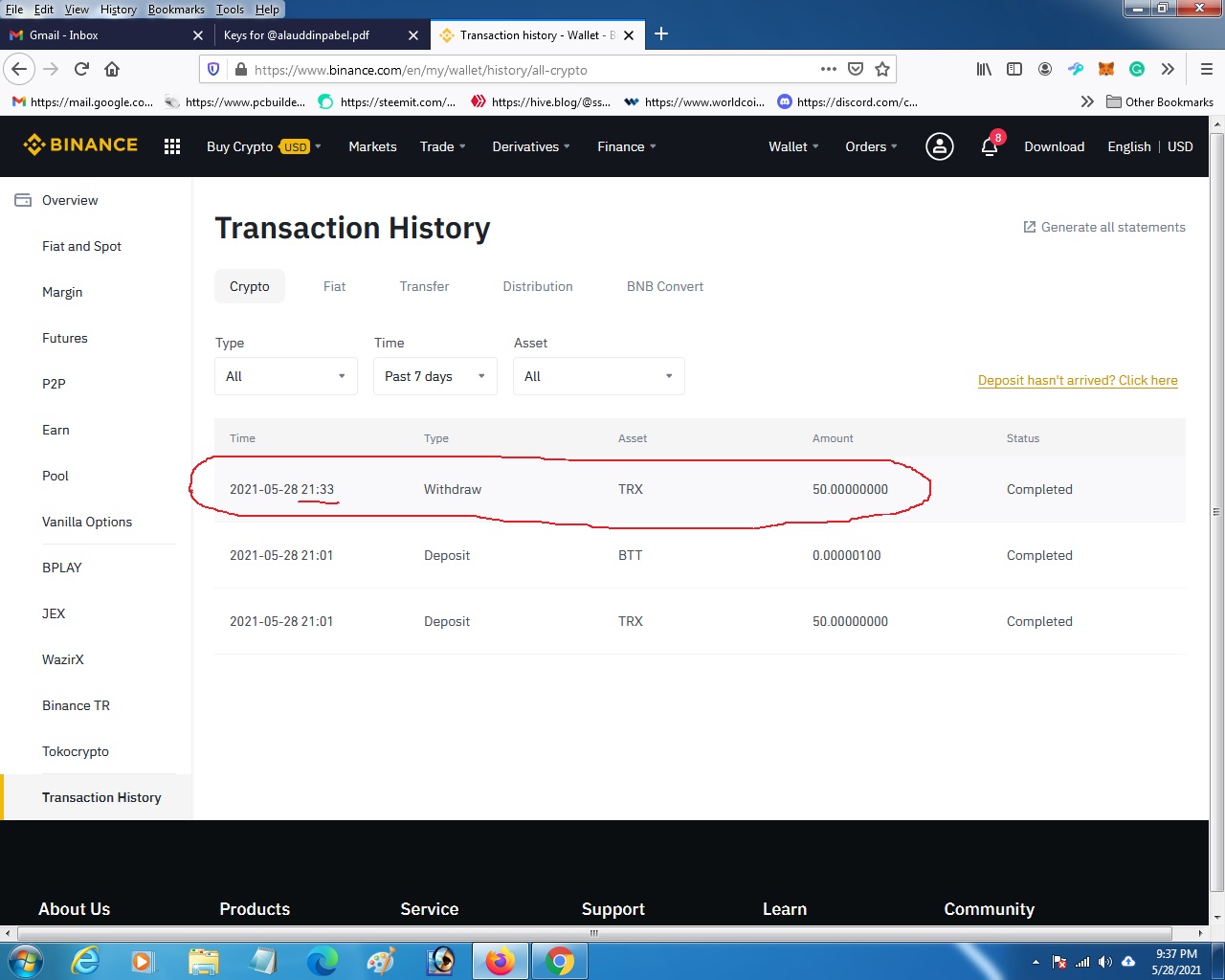Open the notifications bell with badge 8
Viewport: 1225px width, 980px height.
tap(990, 146)
